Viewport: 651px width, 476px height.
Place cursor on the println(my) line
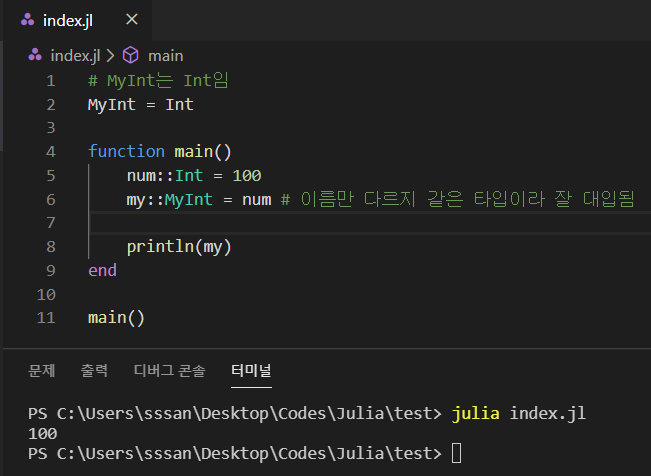pyautogui.click(x=186, y=247)
